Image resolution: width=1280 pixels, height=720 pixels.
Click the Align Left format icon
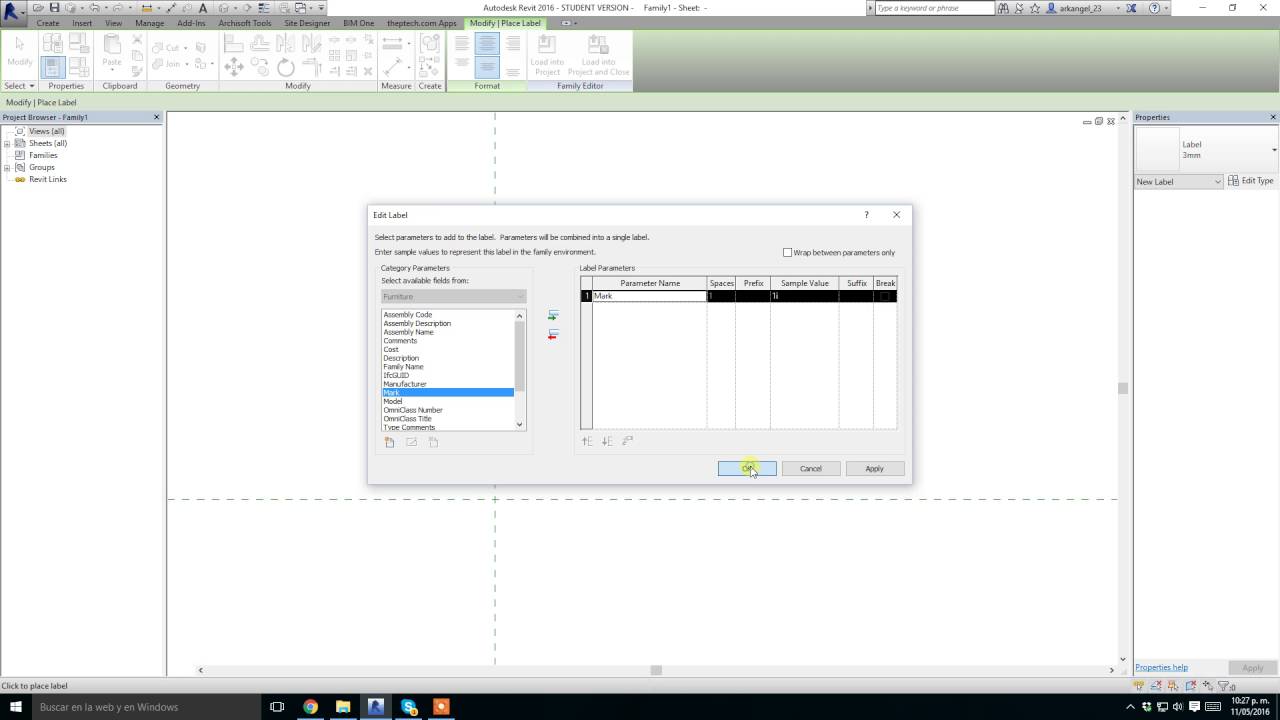click(x=462, y=43)
